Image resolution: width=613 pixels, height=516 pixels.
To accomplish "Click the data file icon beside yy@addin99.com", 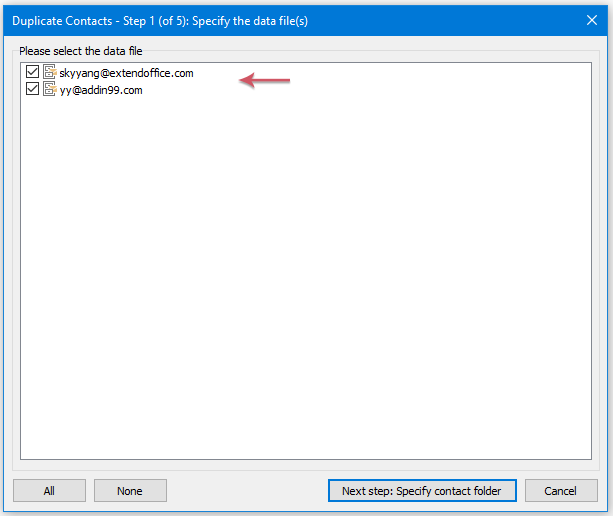I will 49,89.
